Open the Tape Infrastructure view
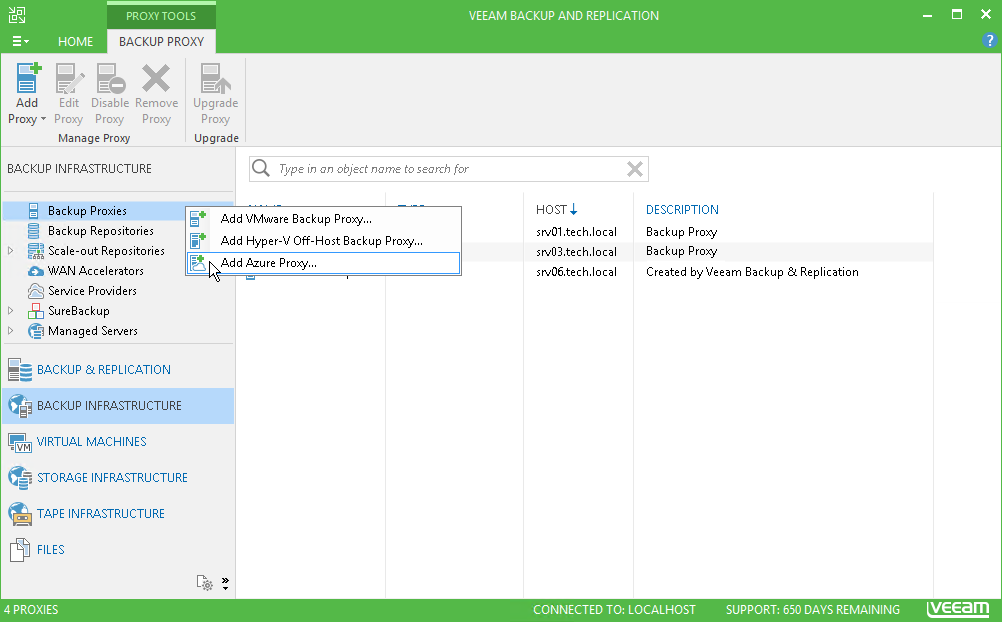The height and width of the screenshot is (622, 1002). click(x=118, y=513)
